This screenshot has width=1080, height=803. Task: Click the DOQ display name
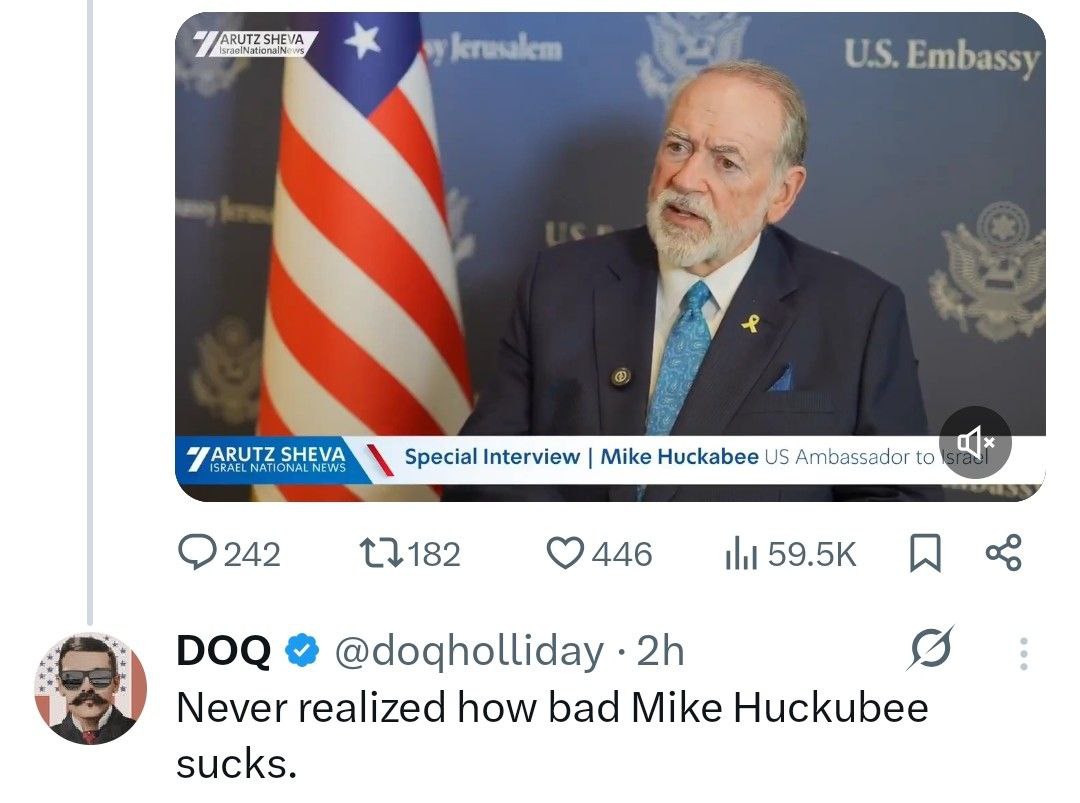223,651
